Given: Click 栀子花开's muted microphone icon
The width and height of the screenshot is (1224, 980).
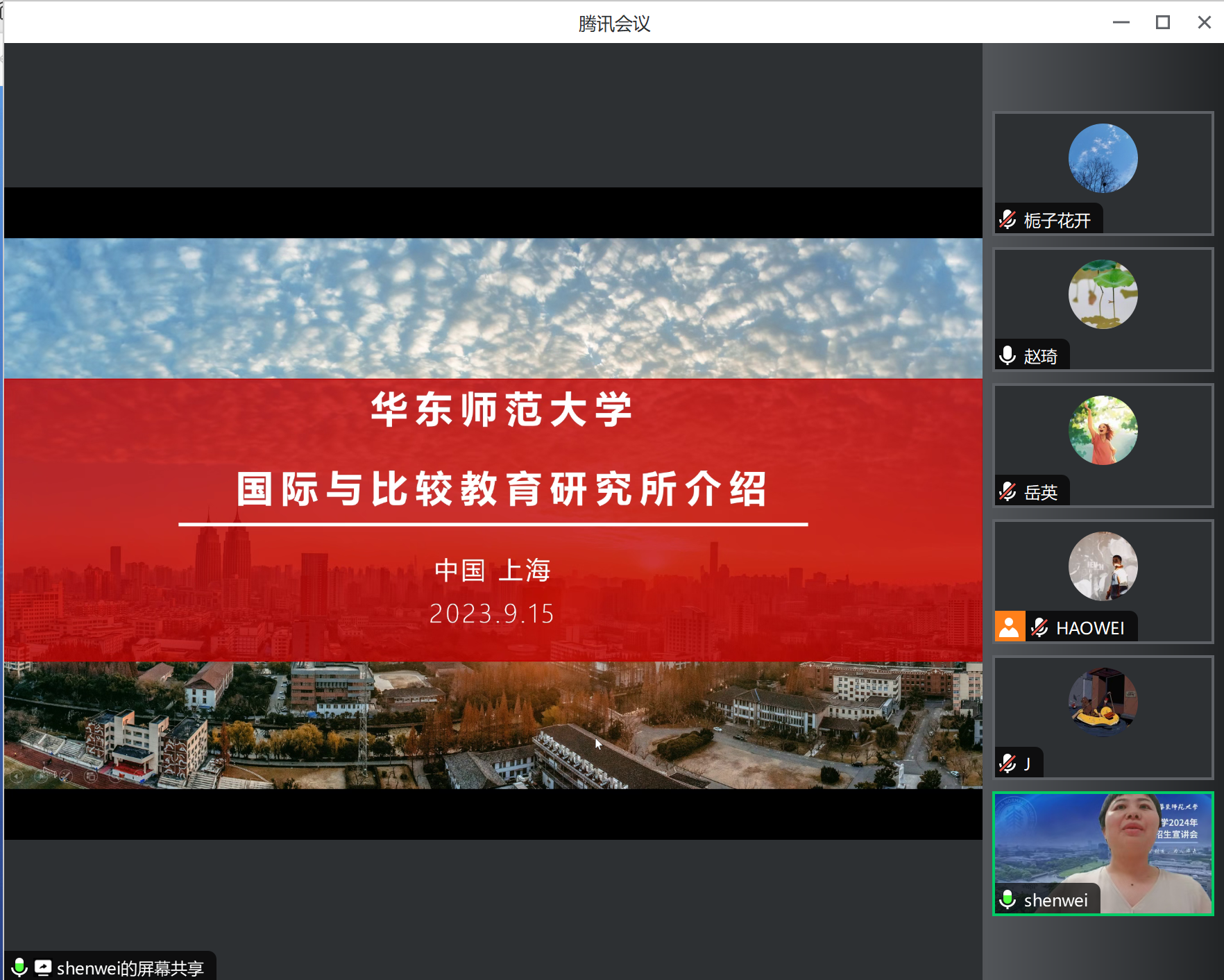Looking at the screenshot, I should [x=1008, y=220].
